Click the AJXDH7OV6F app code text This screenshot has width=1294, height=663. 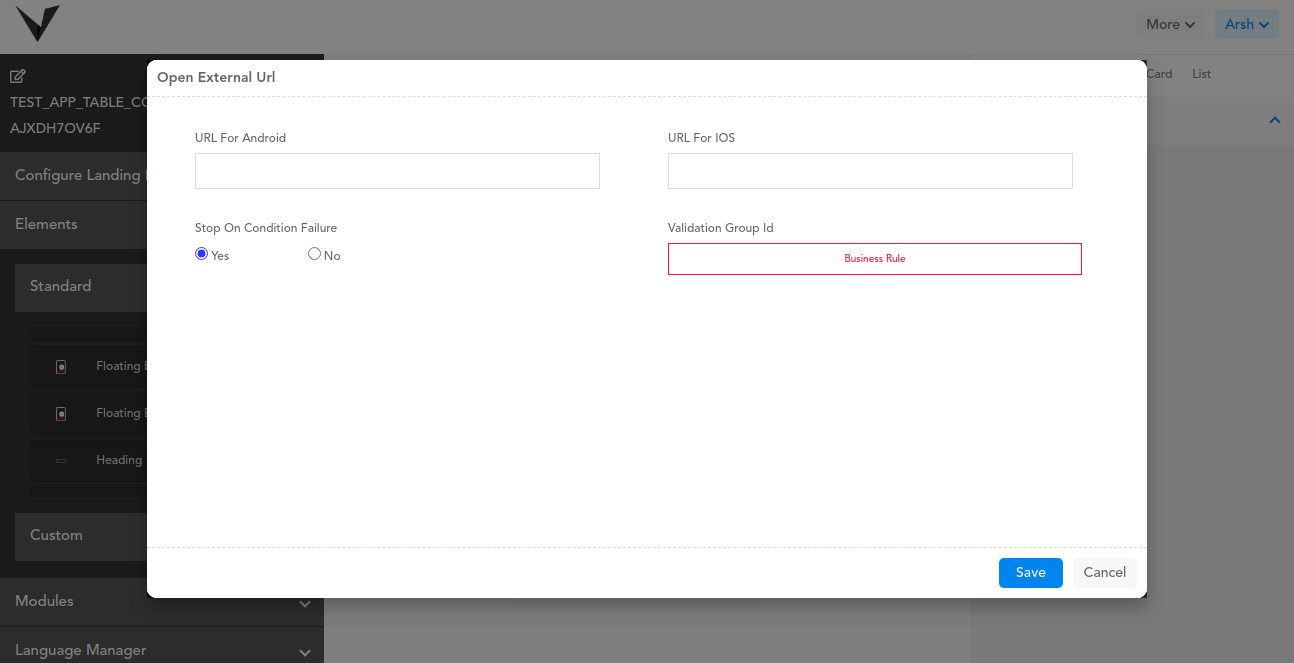tap(55, 128)
